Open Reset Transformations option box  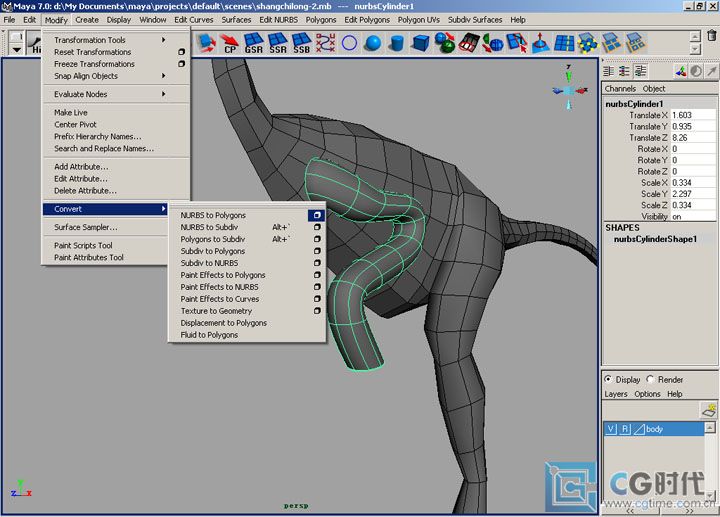click(x=181, y=52)
